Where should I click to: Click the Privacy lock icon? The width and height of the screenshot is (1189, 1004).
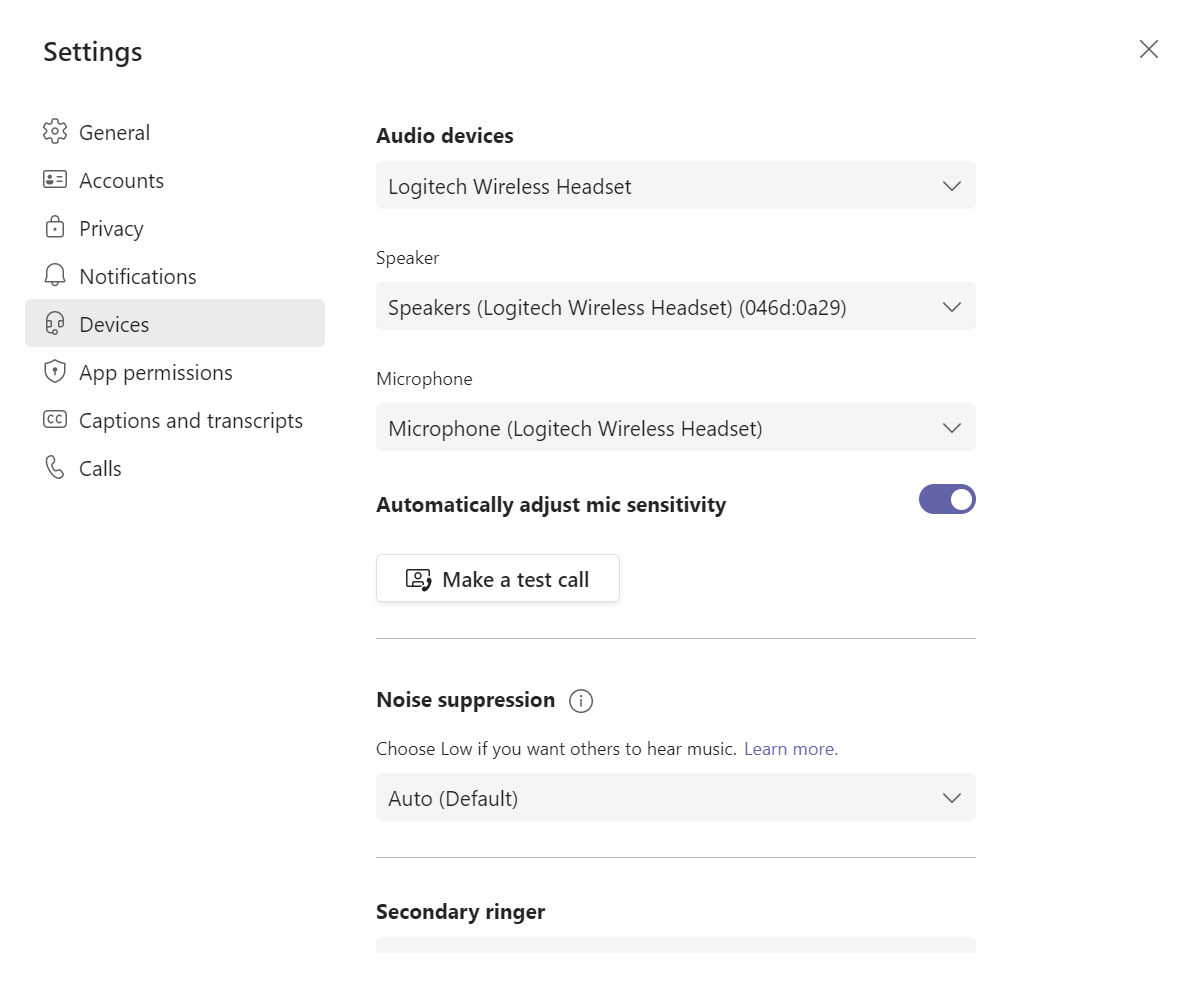[x=55, y=228]
